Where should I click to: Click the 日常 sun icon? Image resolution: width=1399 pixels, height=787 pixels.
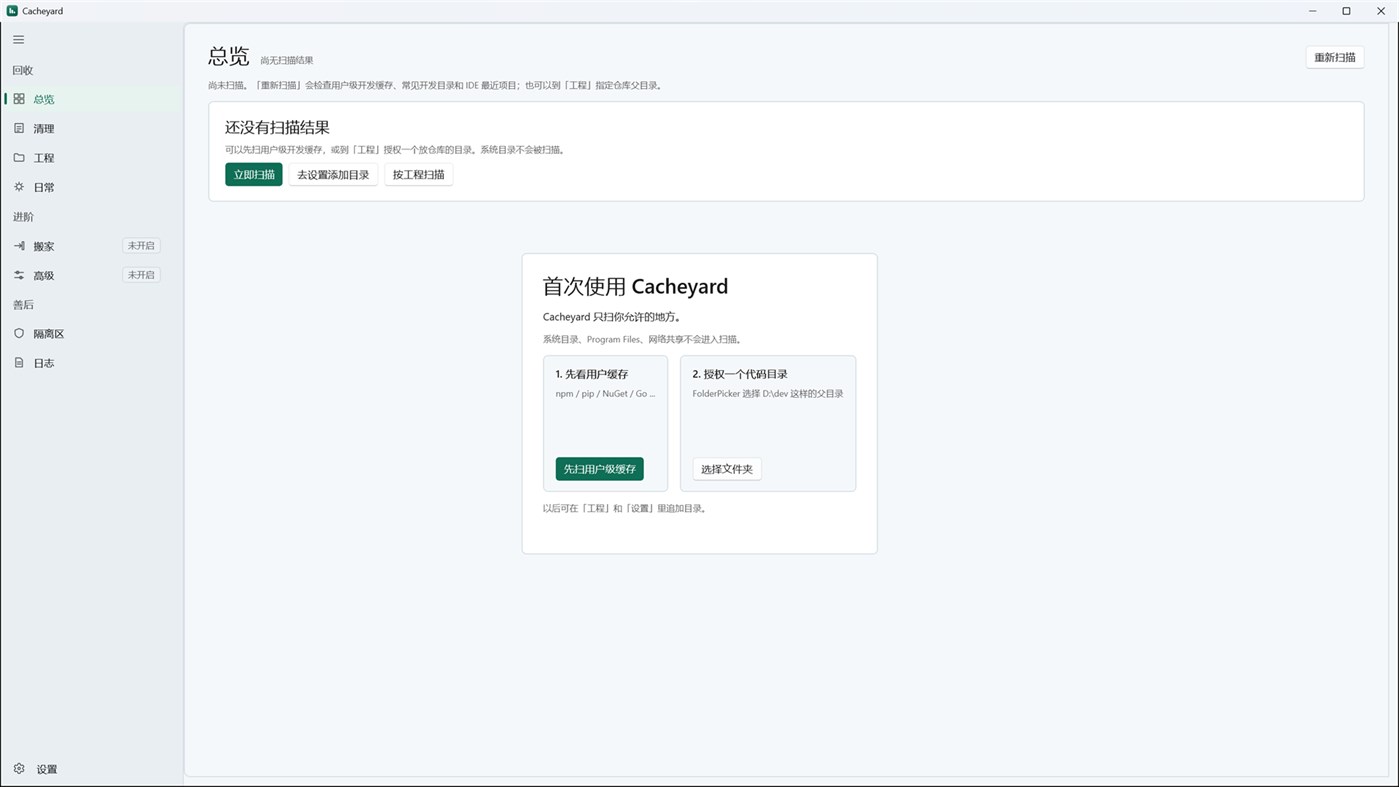[19, 187]
